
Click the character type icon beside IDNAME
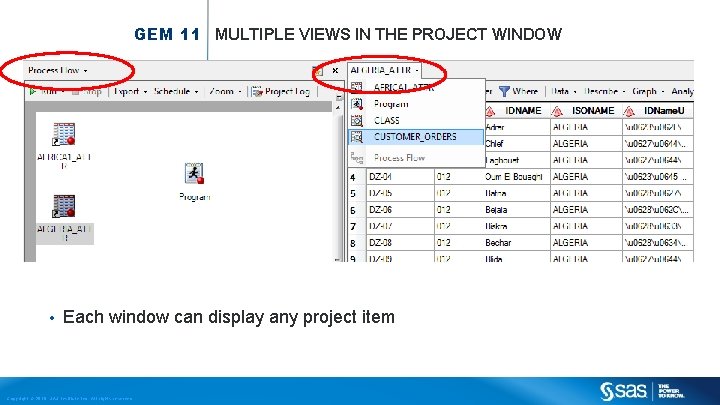click(x=490, y=111)
